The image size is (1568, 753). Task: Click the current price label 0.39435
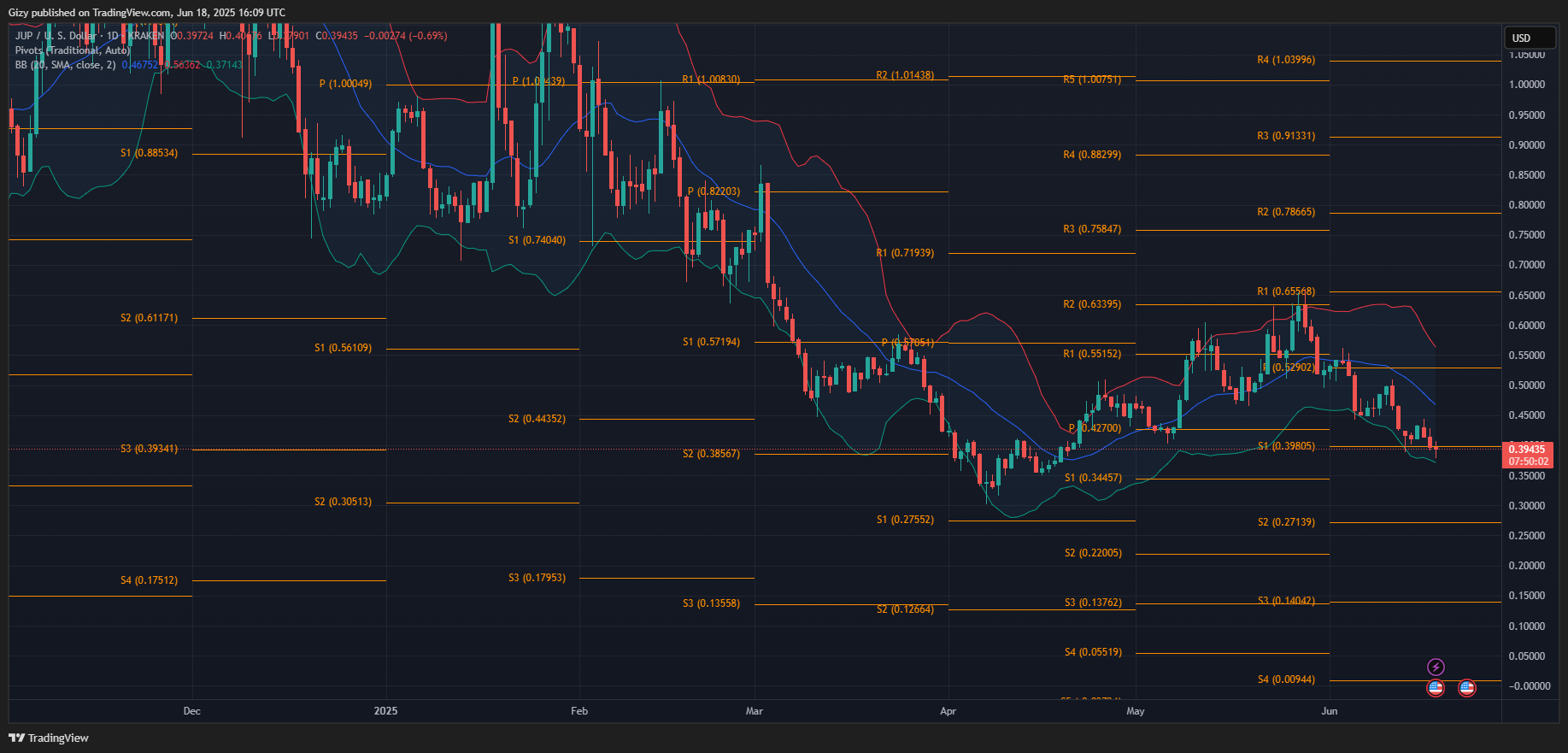(x=1527, y=450)
